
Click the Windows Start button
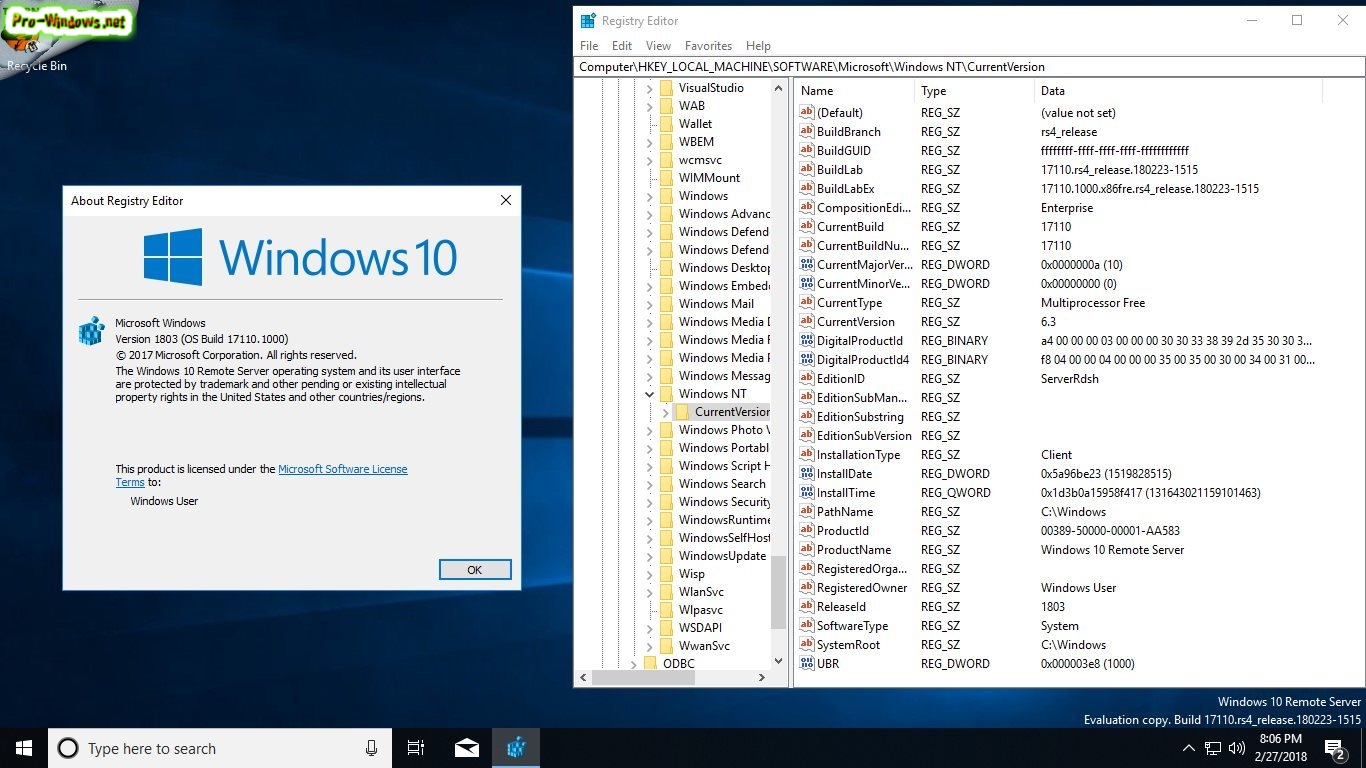coord(23,748)
